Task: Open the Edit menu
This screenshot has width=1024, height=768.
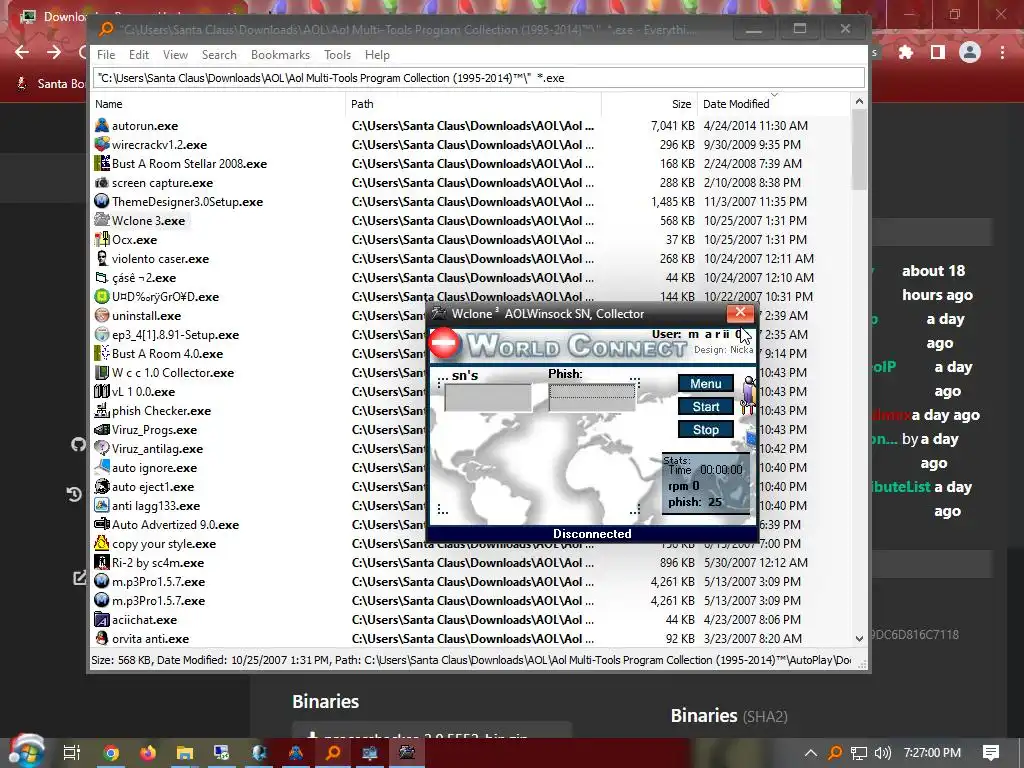Action: tap(138, 55)
